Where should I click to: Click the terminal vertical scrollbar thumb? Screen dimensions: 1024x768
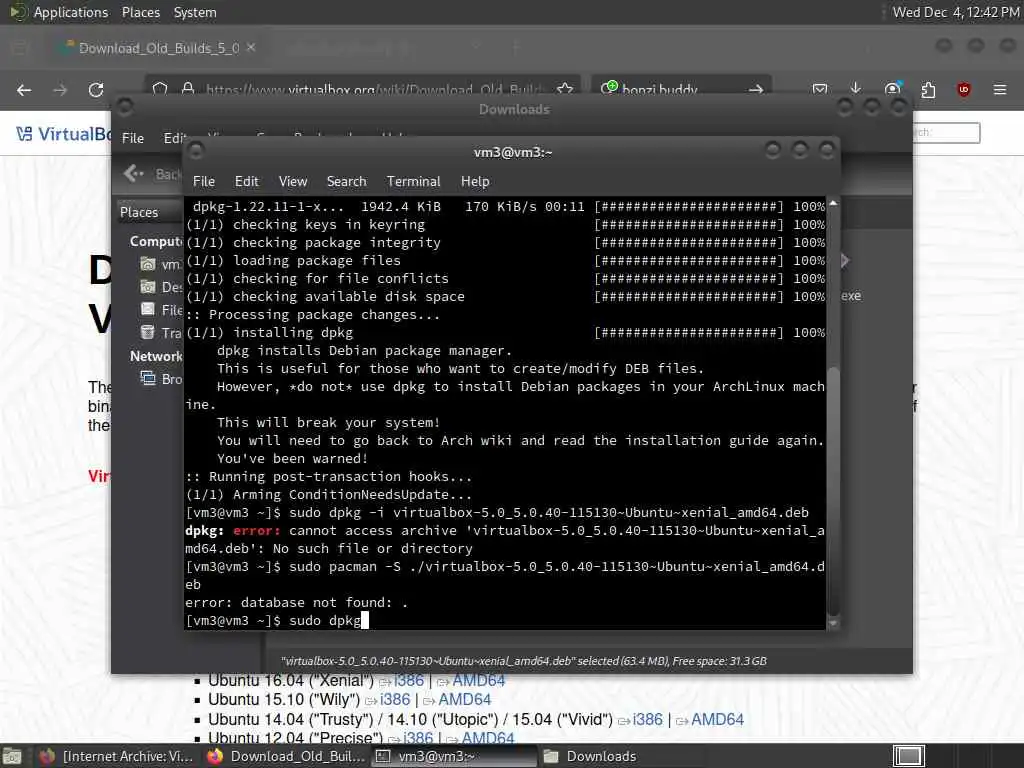point(833,490)
